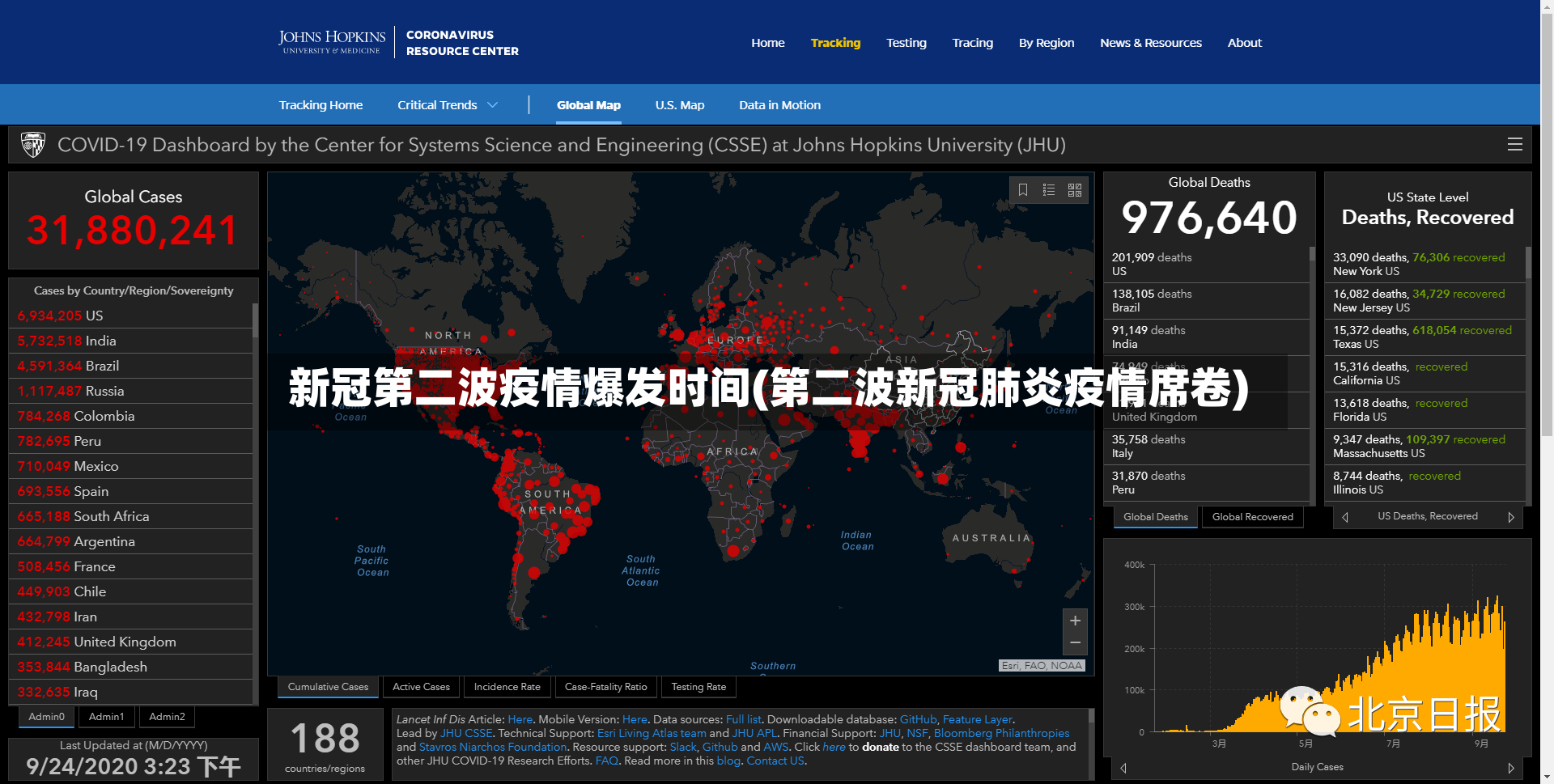Screen dimensions: 1554x784
Task: Open the dashboard hamburger menu icon
Action: click(x=1514, y=144)
